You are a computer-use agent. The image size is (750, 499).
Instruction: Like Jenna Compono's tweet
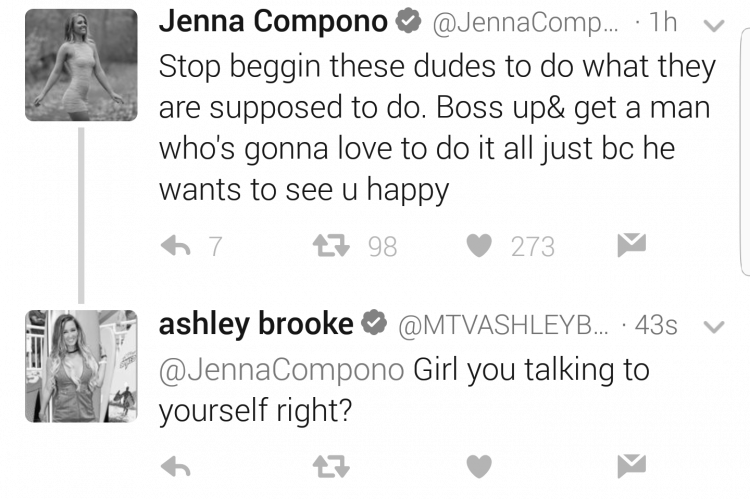coord(479,246)
